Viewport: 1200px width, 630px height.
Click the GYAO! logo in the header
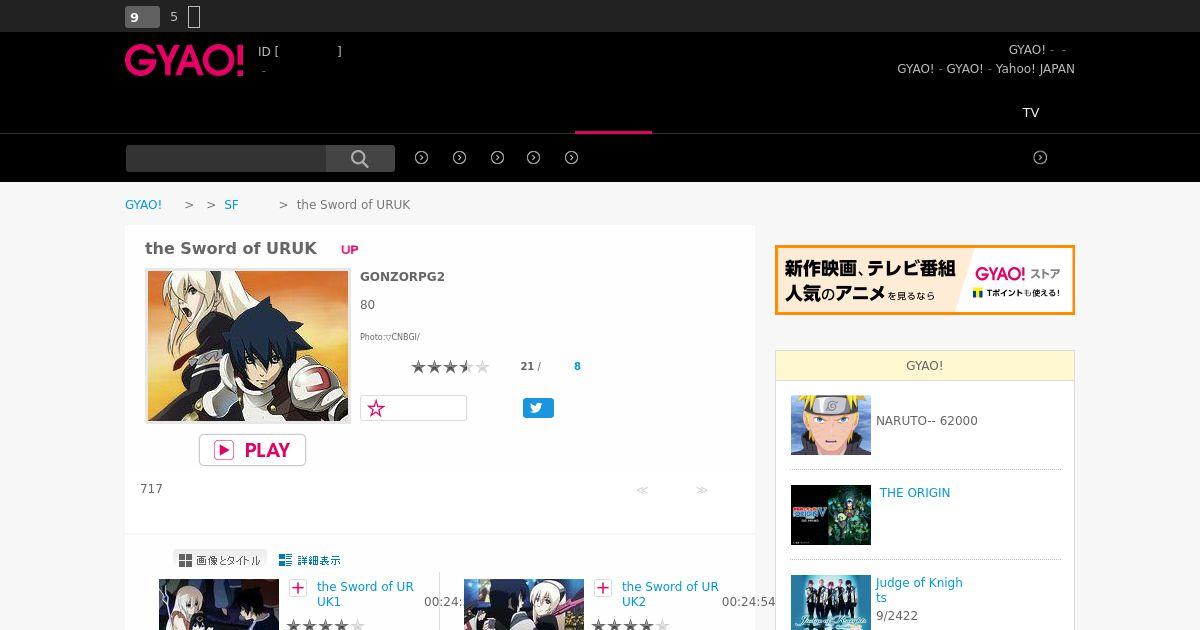coord(184,60)
